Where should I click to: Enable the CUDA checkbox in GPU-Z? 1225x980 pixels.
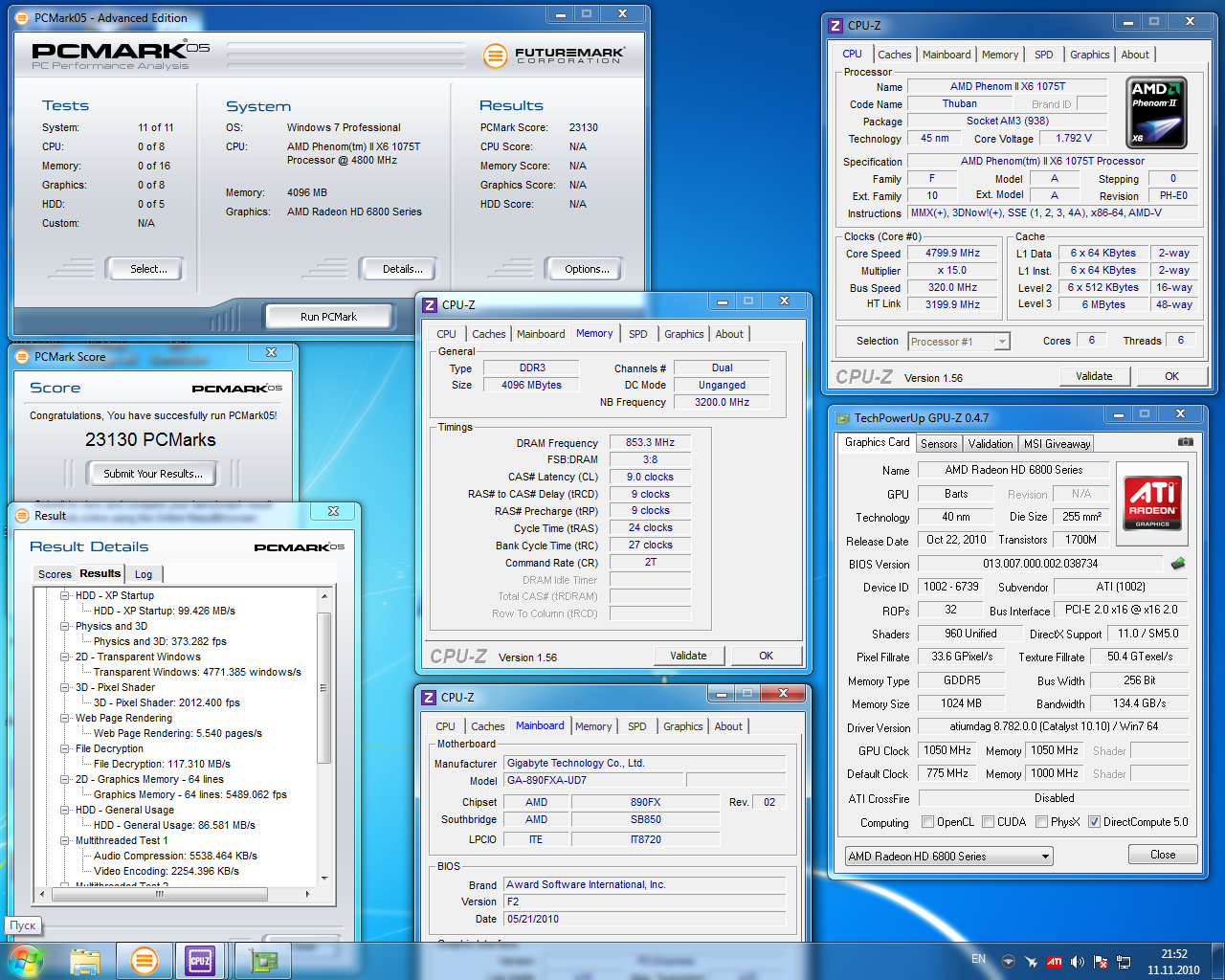coord(988,822)
